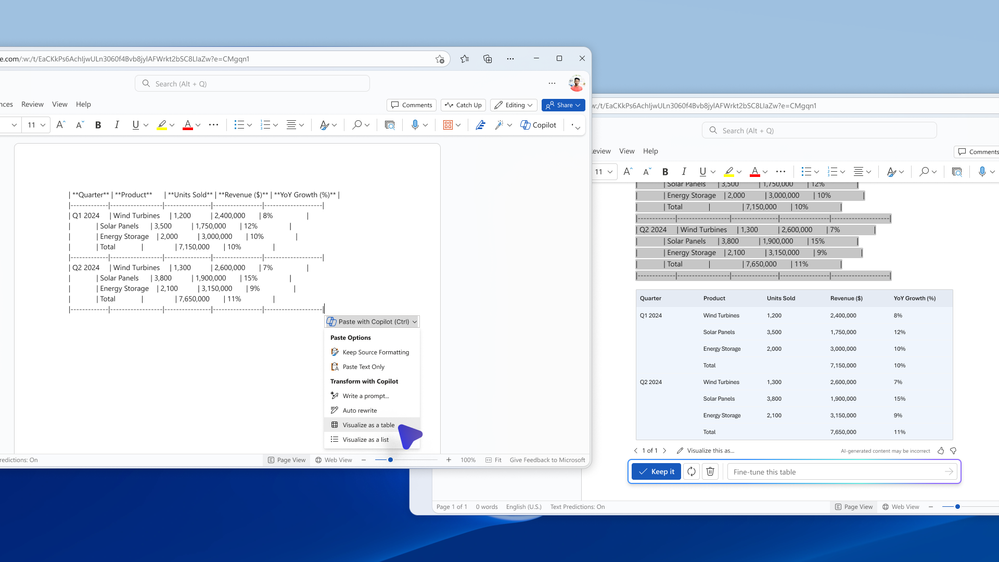Click the Designer magic wand icon
The image size is (999, 562).
pos(500,125)
